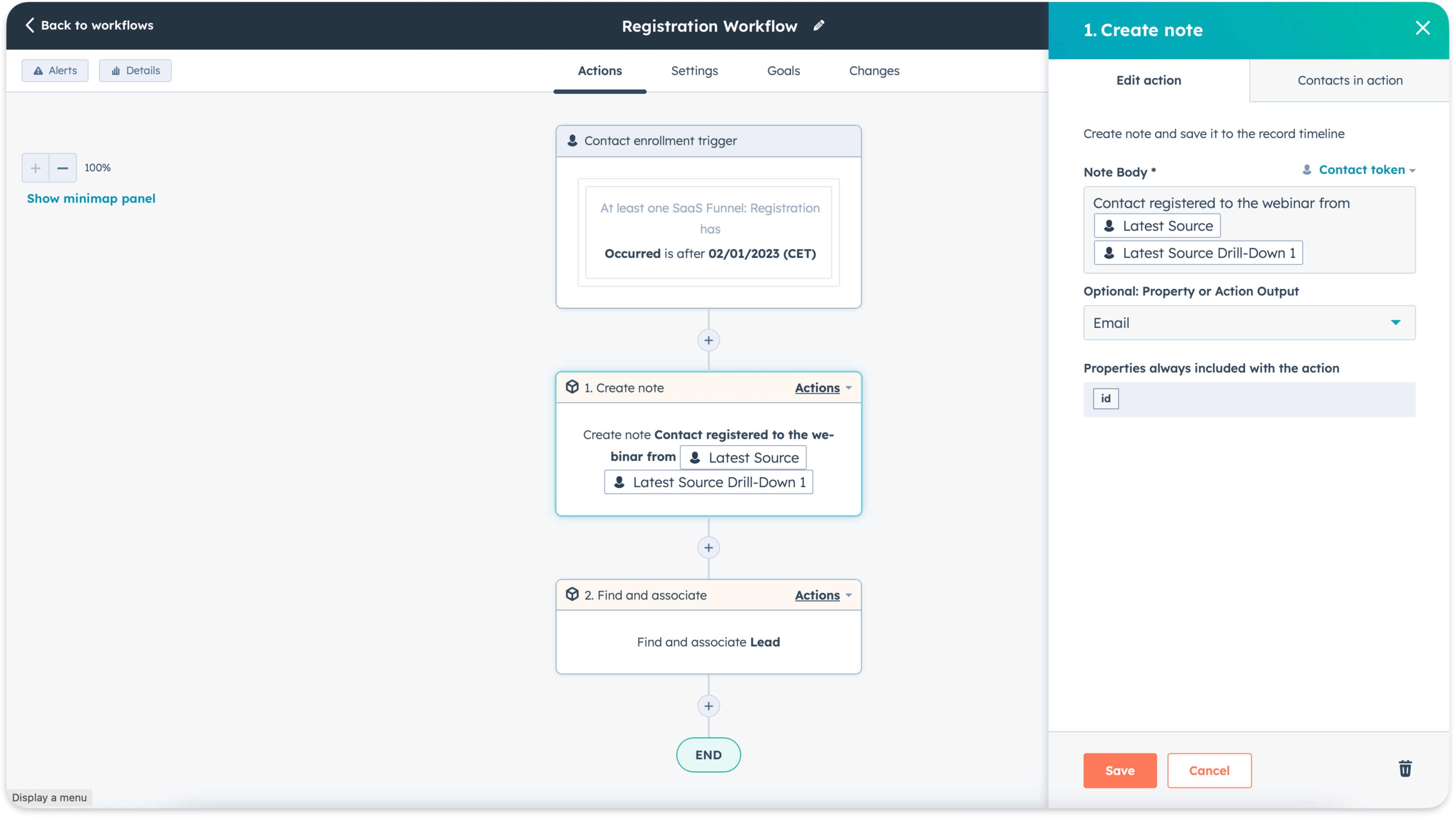Screen dimensions: 1456x819
Task: Add action above the END node
Action: [x=708, y=706]
